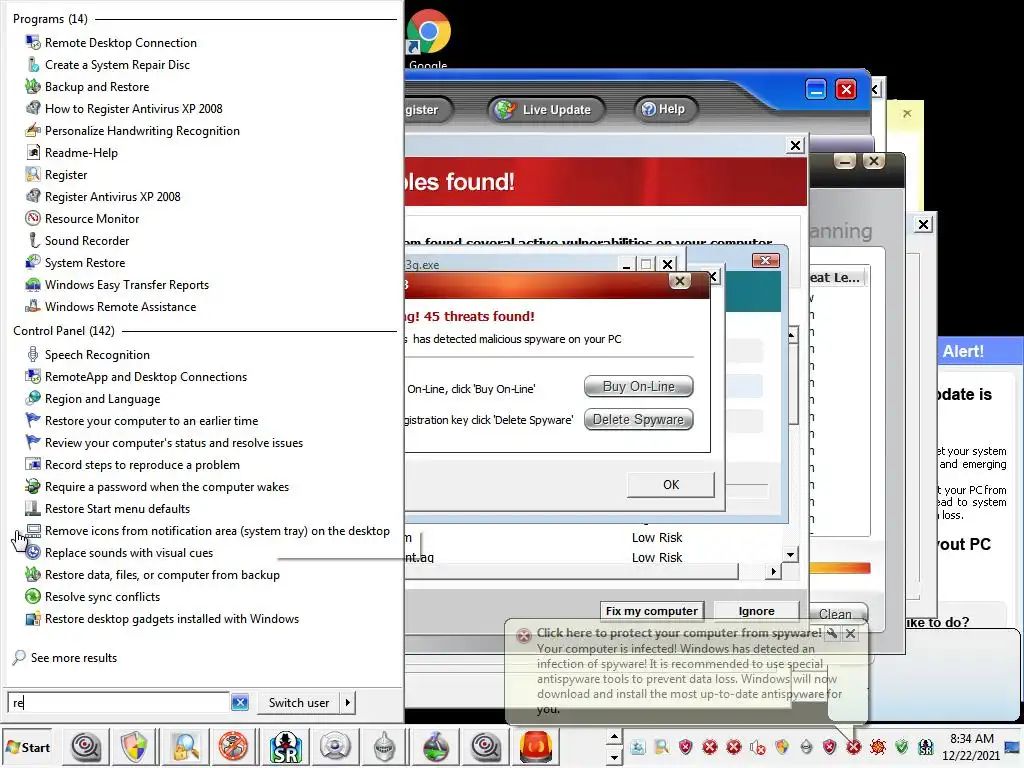Open the knight helmet taskbar icon
Screen dimensions: 1024x768
click(385, 746)
